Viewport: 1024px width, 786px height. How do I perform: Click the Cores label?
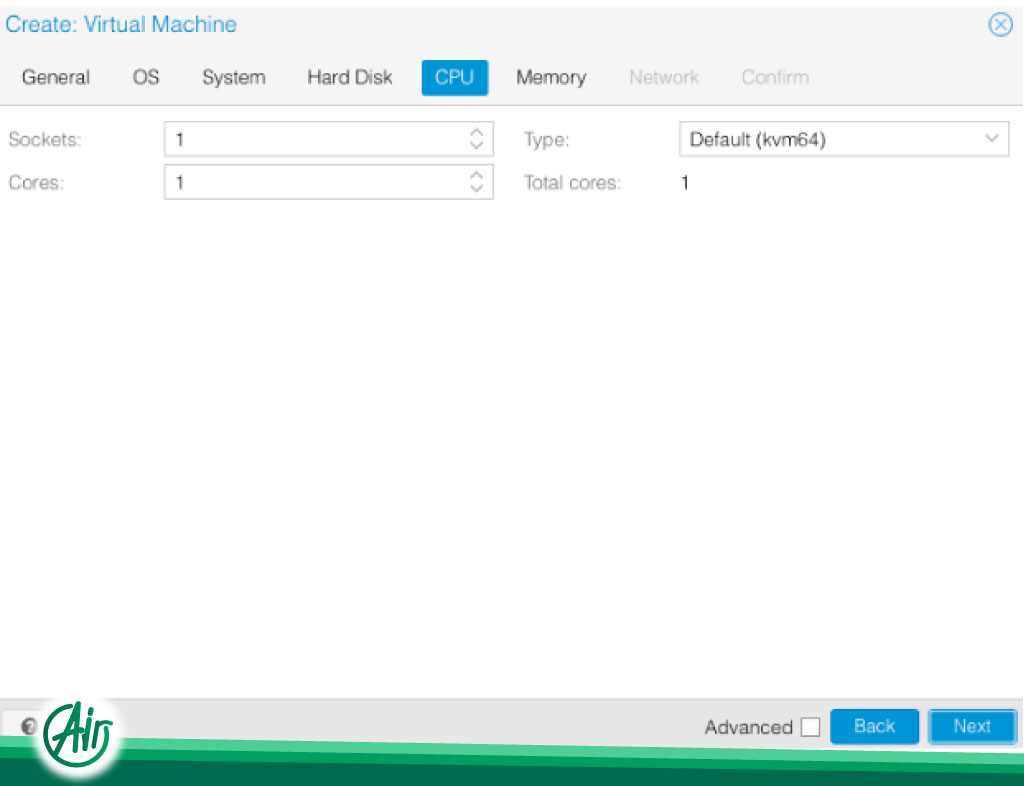[36, 183]
